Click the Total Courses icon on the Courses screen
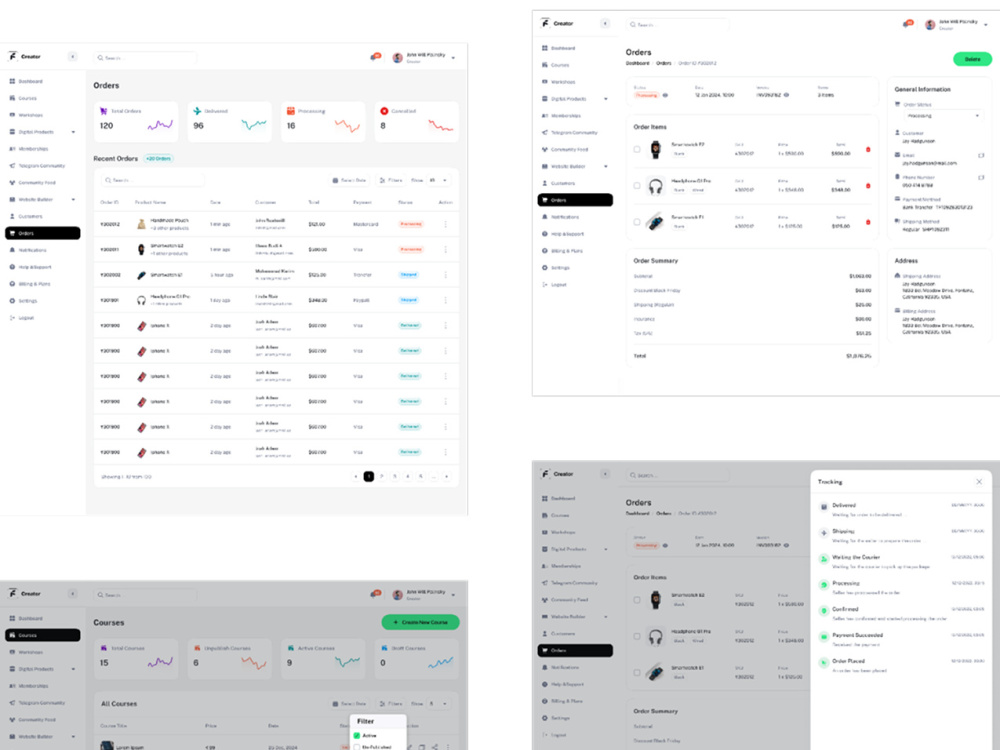This screenshot has height=750, width=1000. point(103,648)
